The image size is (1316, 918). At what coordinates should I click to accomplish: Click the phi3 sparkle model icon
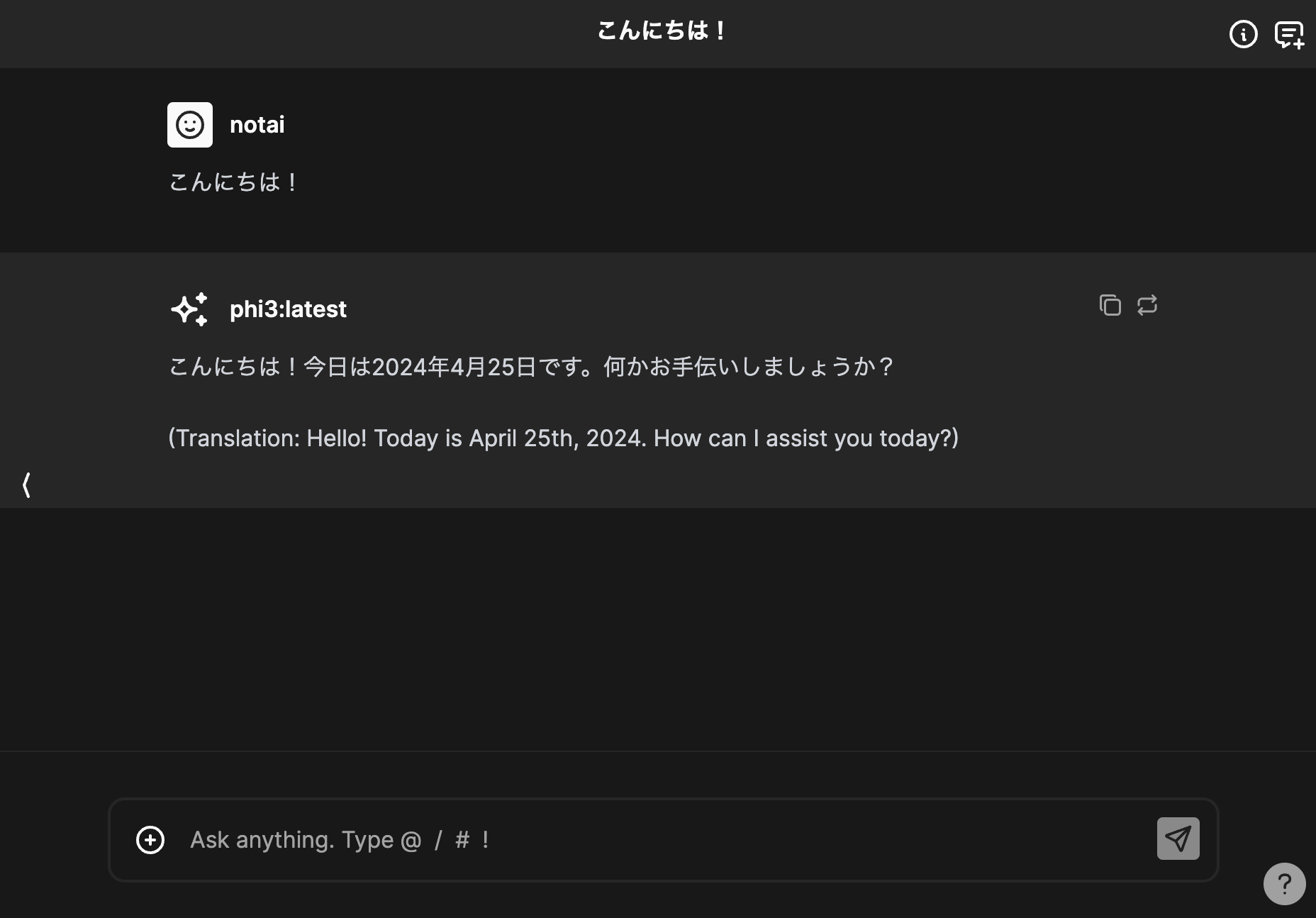190,309
